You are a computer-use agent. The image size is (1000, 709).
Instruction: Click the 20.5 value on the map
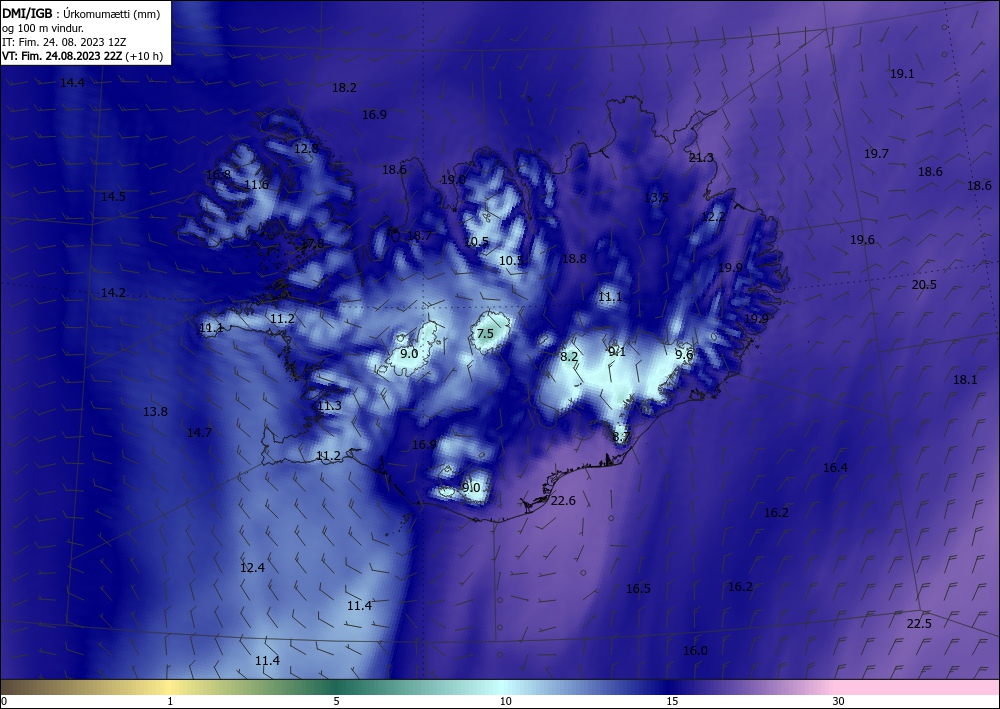click(x=923, y=285)
